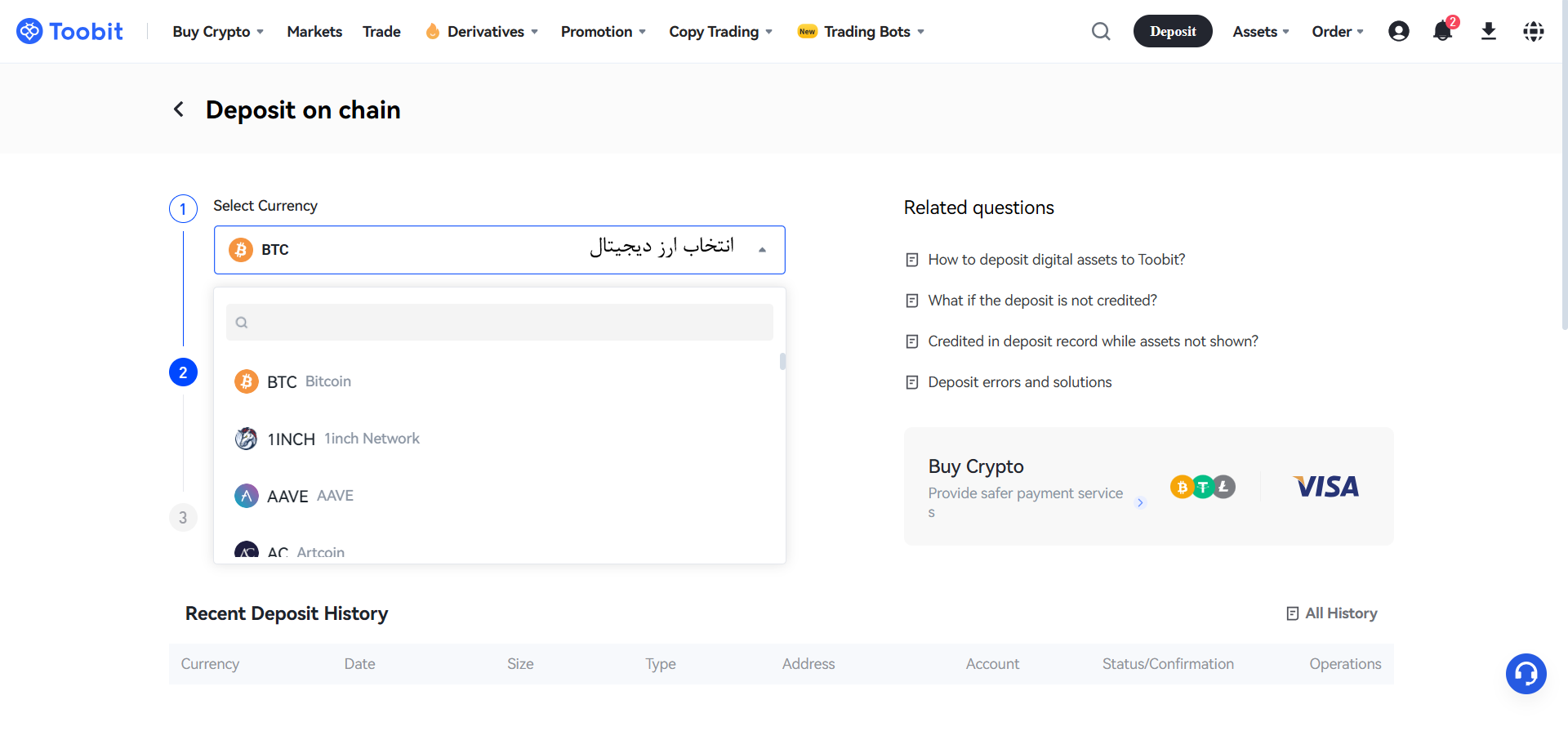Click the flame icon beside Derivatives
The width and height of the screenshot is (1568, 740).
coord(433,31)
